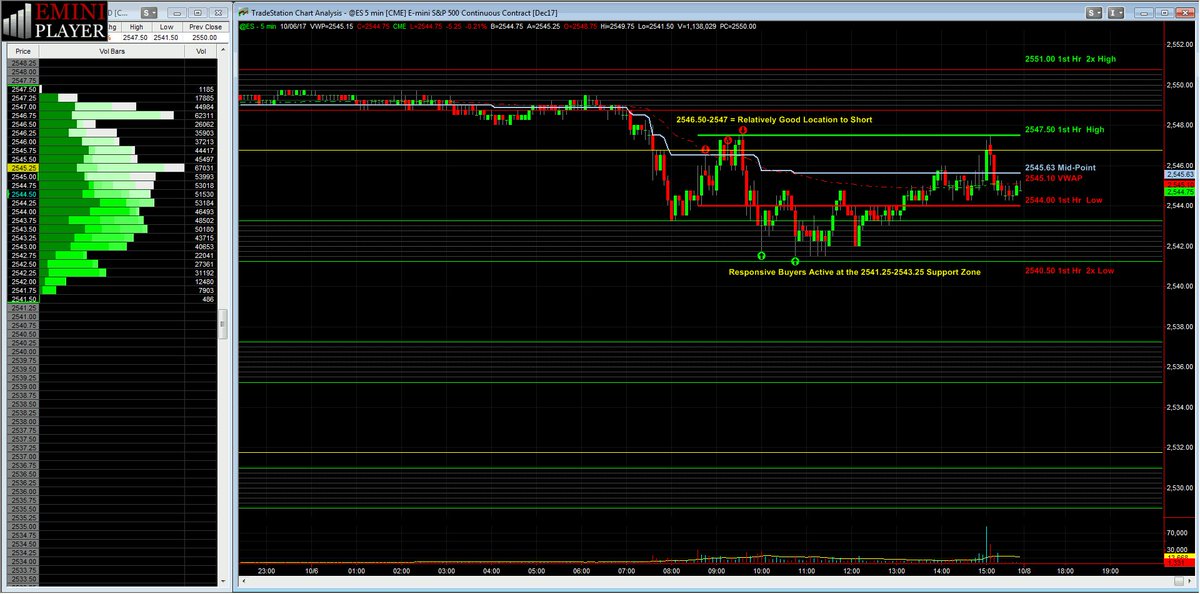Open the Symbol (S) dropdown on the chart toolbar
Screen dimensions: 1200x594
coord(1093,12)
